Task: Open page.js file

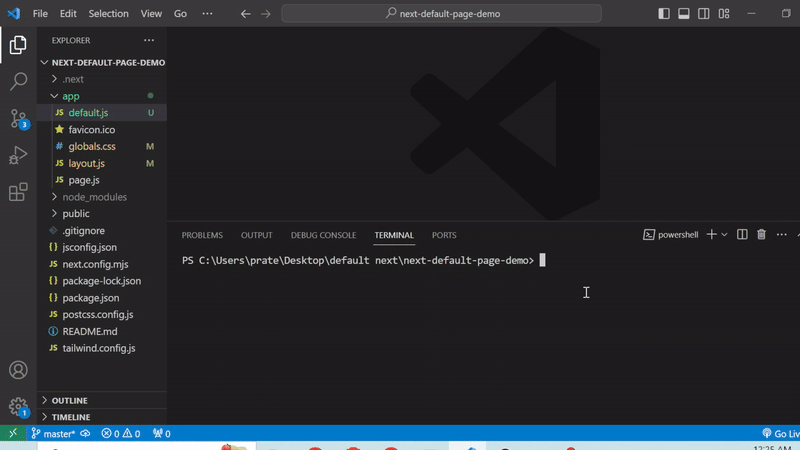Action: 102,180
